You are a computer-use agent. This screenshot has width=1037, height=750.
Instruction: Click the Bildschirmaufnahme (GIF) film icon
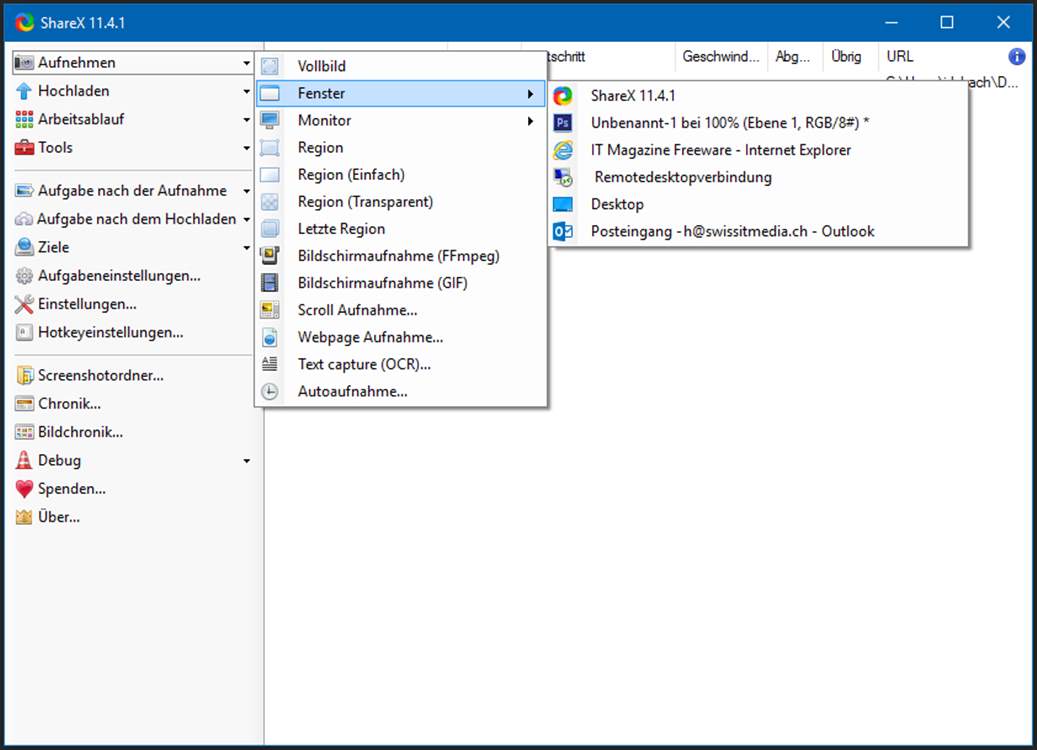[x=270, y=283]
